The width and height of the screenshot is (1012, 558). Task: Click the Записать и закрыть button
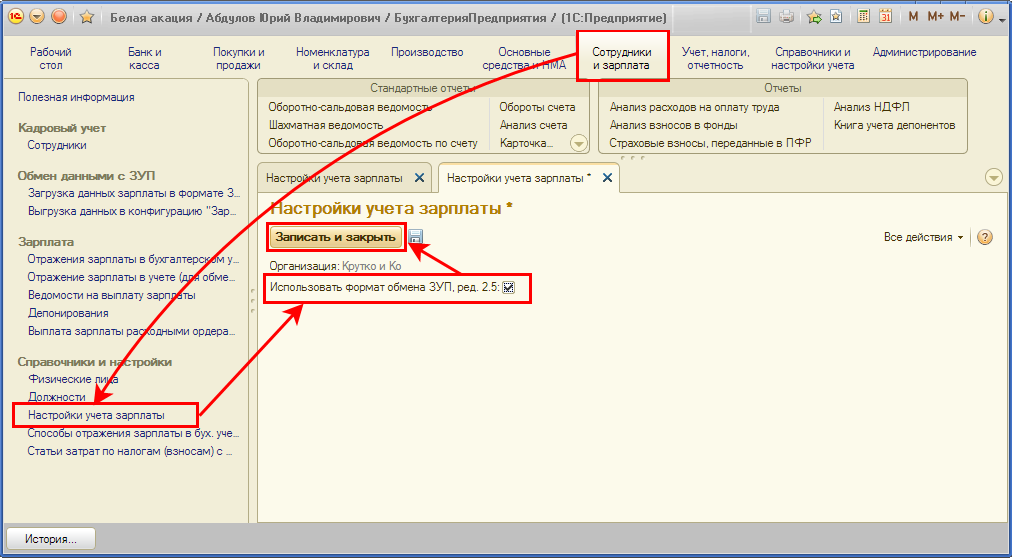336,237
